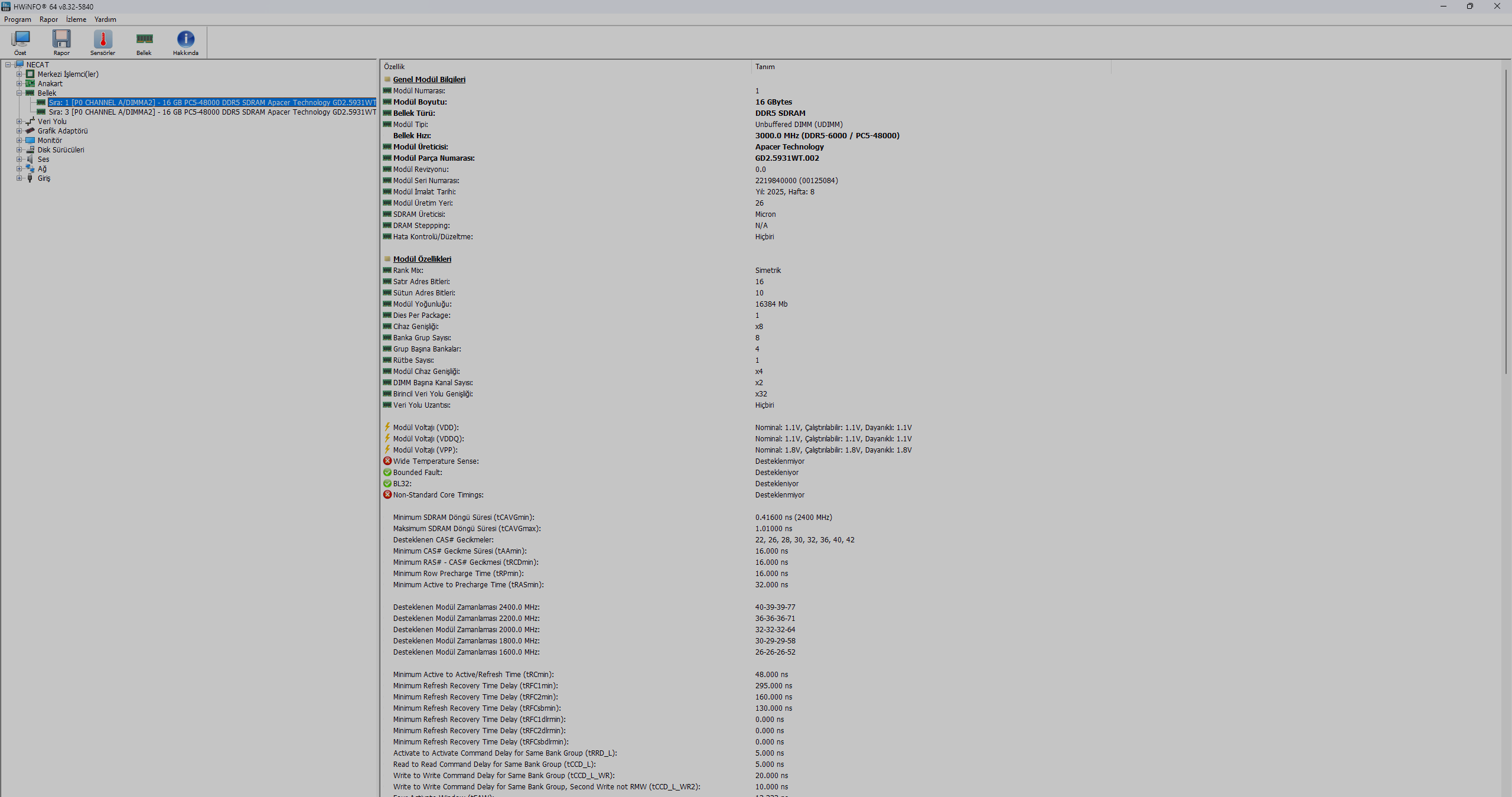Restore down the HWiNFO window
Viewport: 1512px width, 797px height.
click(x=1470, y=6)
